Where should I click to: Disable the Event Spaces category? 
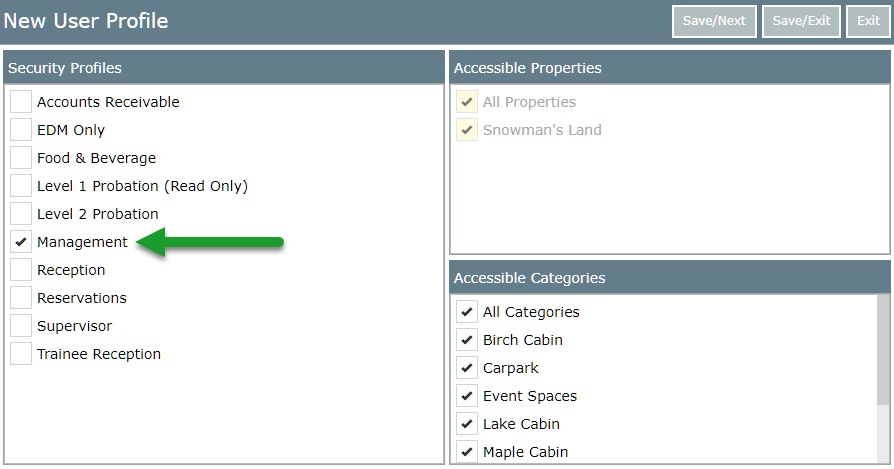click(x=467, y=396)
